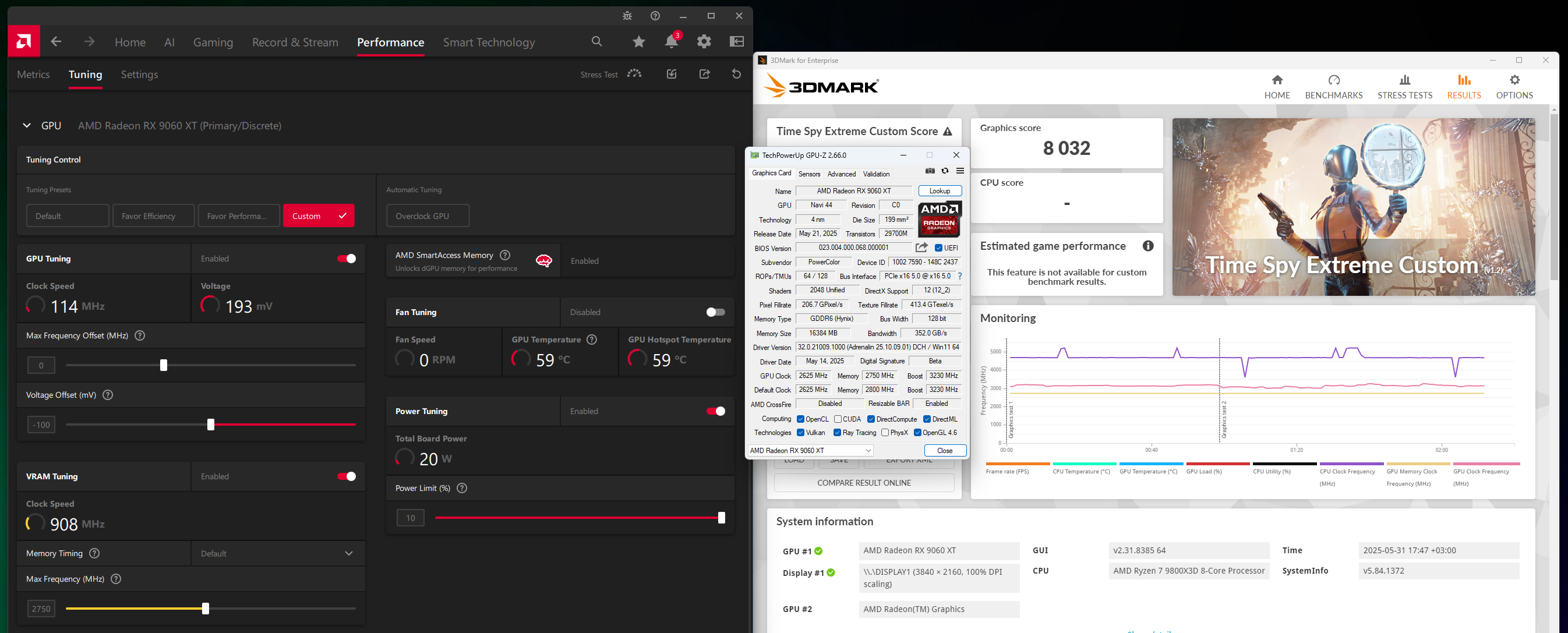The width and height of the screenshot is (1568, 633).
Task: Open 3DMark Stress Tests tab
Action: click(x=1405, y=86)
